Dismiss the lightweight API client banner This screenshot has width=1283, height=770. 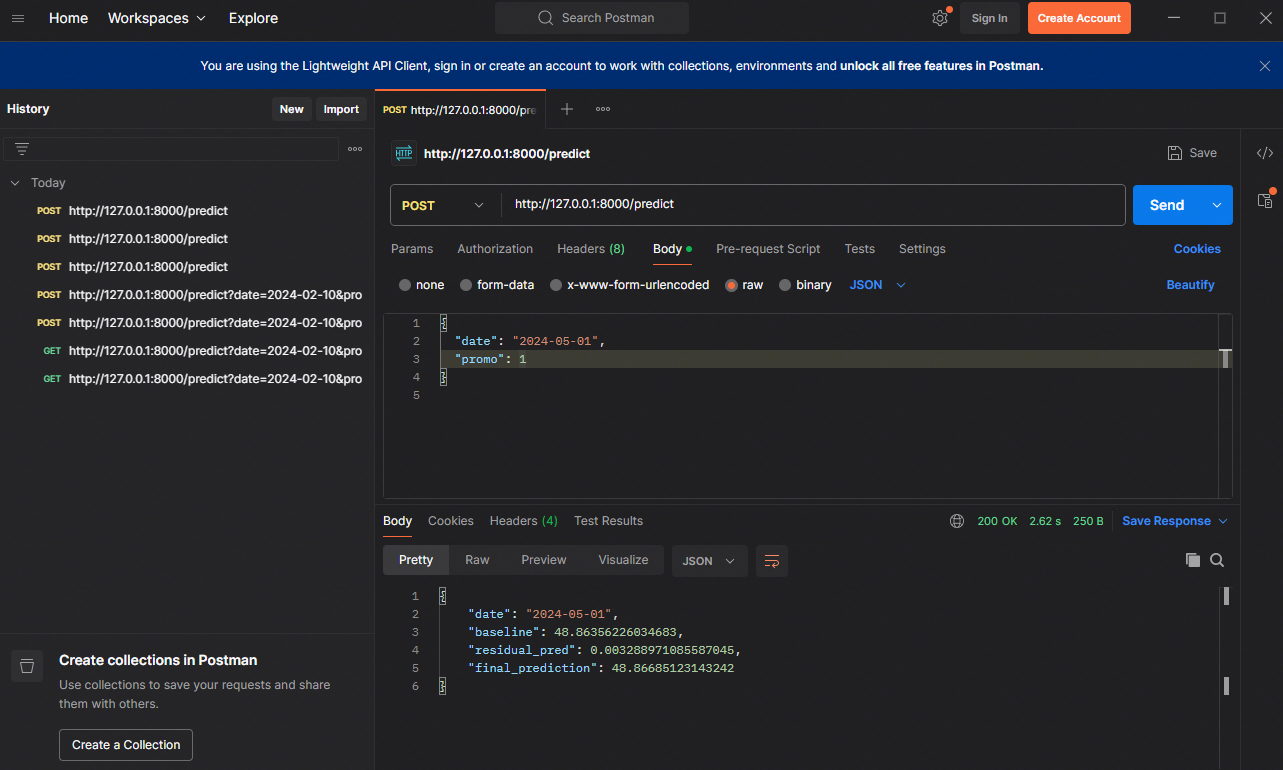1265,66
